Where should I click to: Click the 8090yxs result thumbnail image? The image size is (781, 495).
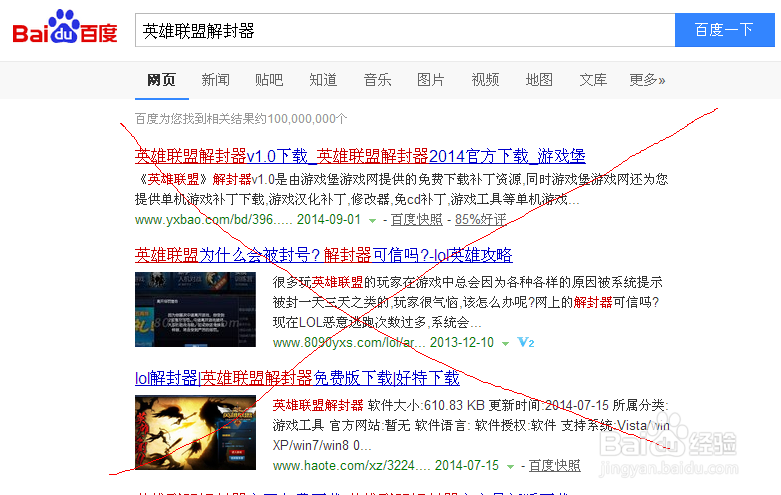[195, 309]
